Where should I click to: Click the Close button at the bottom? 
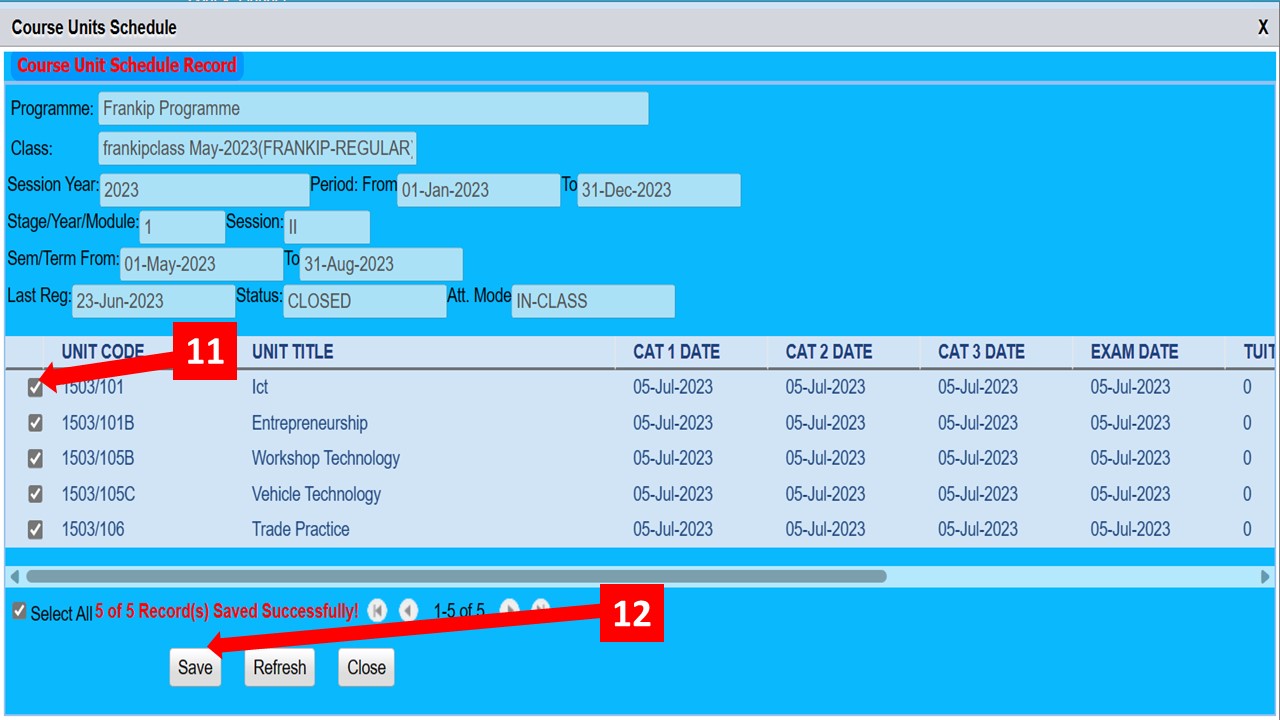(366, 668)
